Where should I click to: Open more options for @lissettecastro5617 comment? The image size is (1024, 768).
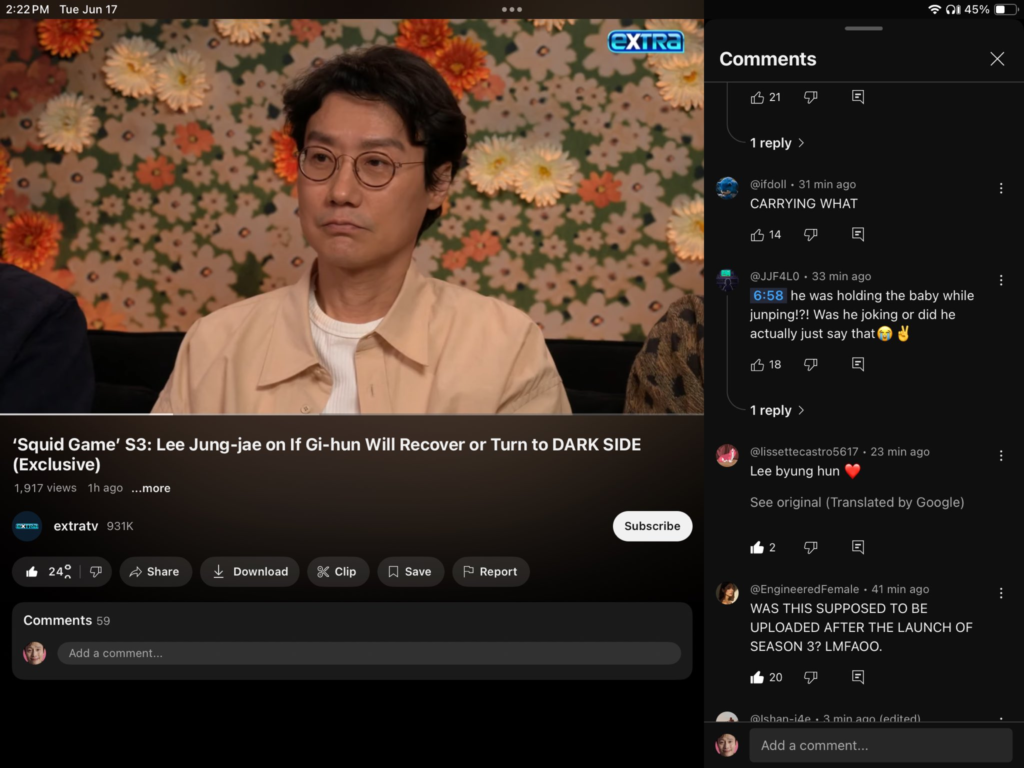[1001, 456]
